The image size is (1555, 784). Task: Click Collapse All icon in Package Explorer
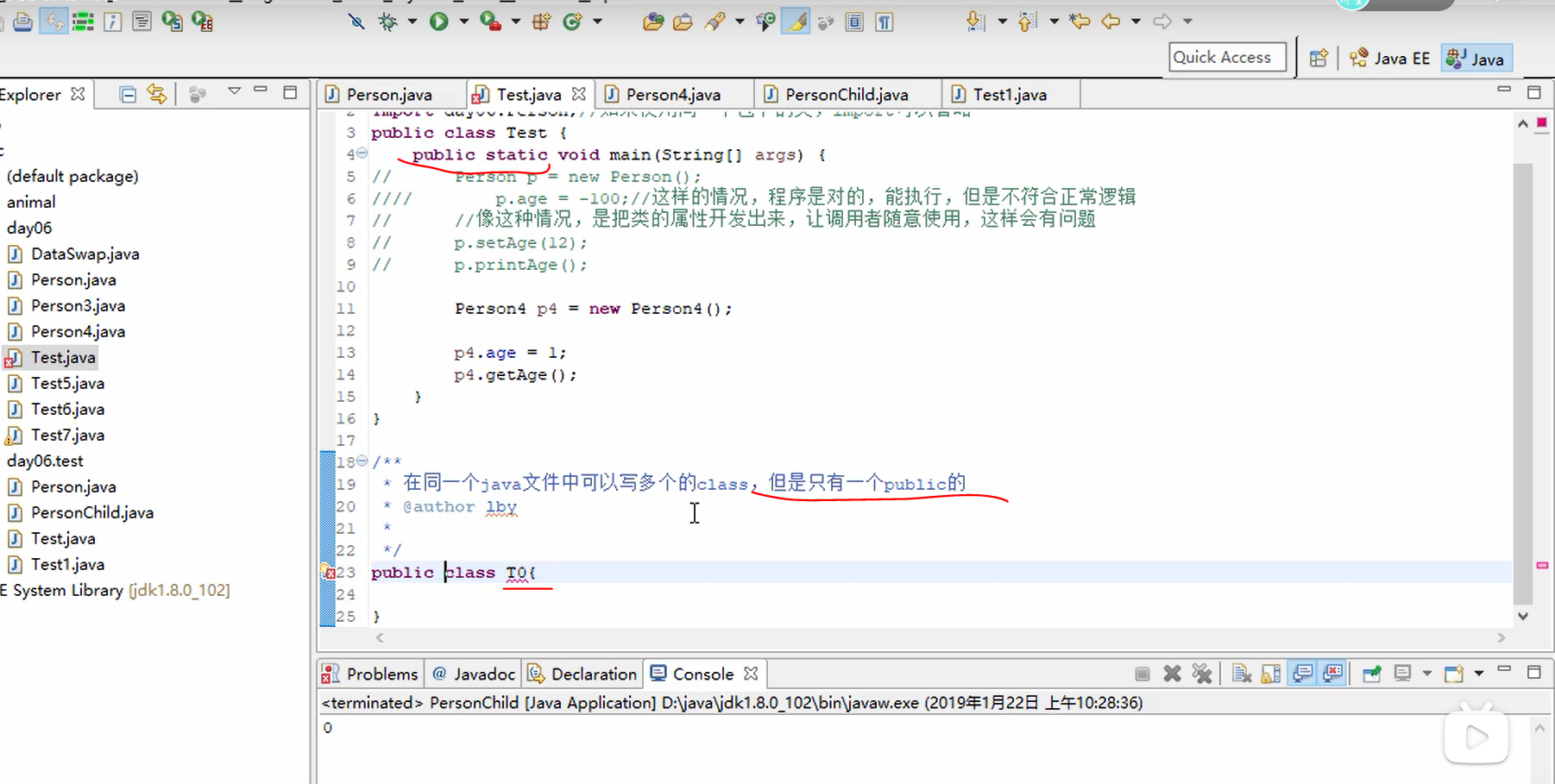(x=127, y=94)
